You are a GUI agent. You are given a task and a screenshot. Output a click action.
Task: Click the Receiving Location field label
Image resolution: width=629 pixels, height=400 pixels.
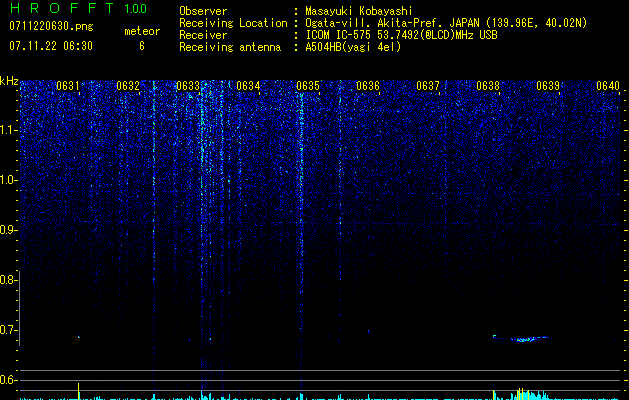coord(233,23)
